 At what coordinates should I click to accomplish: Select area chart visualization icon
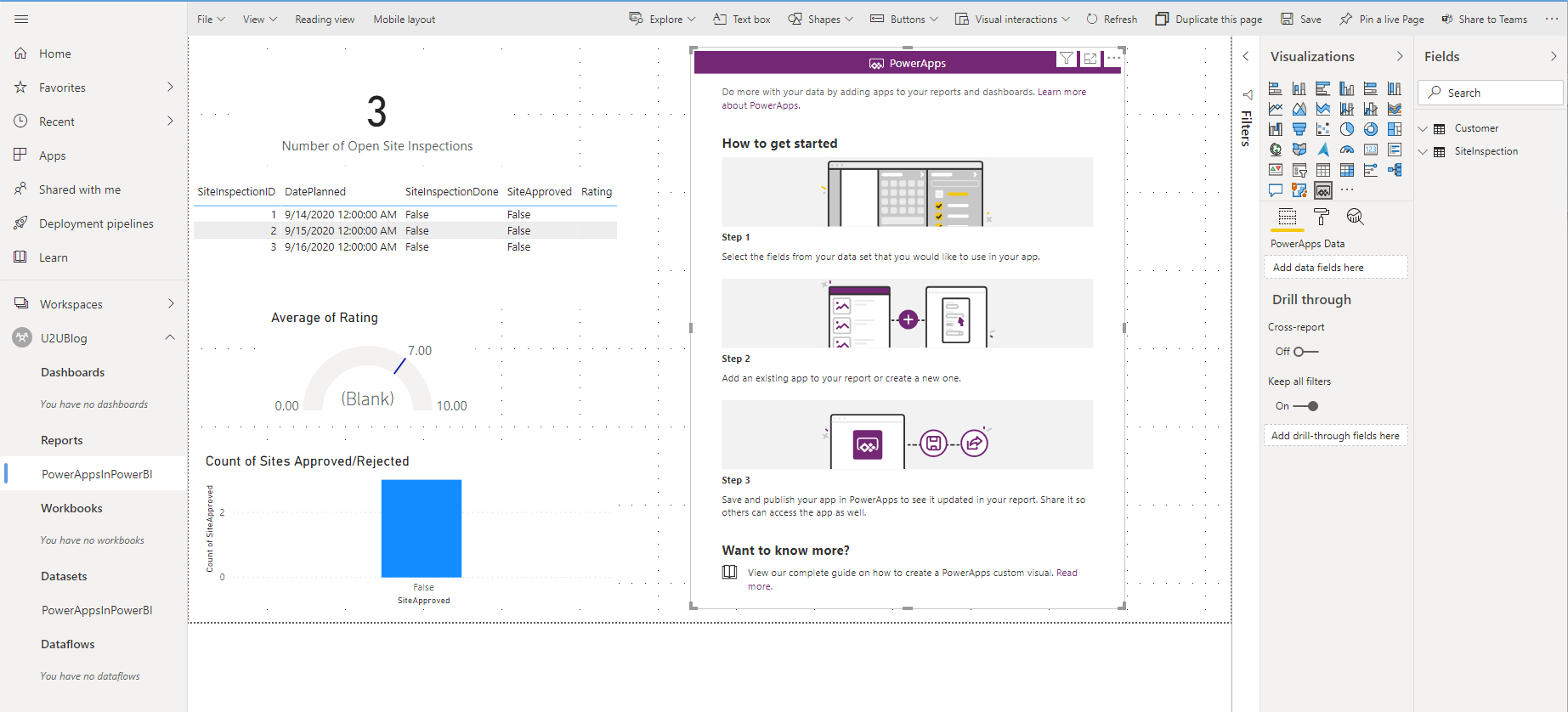pyautogui.click(x=1299, y=109)
